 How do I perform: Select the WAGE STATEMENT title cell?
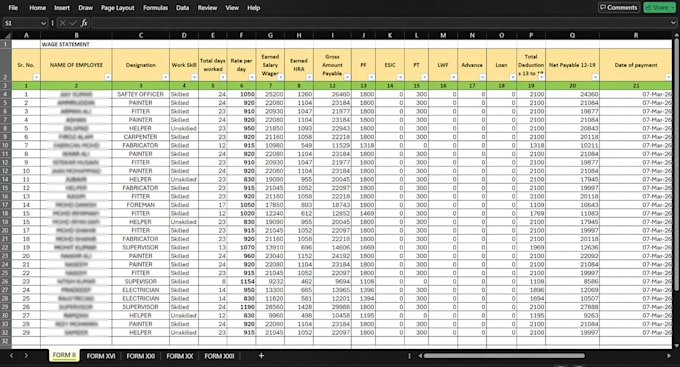point(76,44)
